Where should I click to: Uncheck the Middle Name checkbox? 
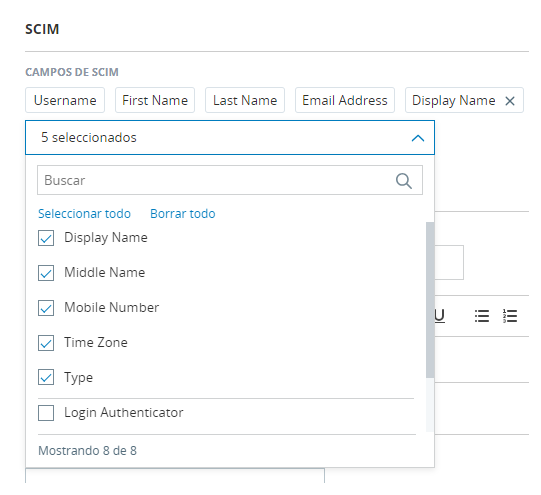[x=46, y=273]
